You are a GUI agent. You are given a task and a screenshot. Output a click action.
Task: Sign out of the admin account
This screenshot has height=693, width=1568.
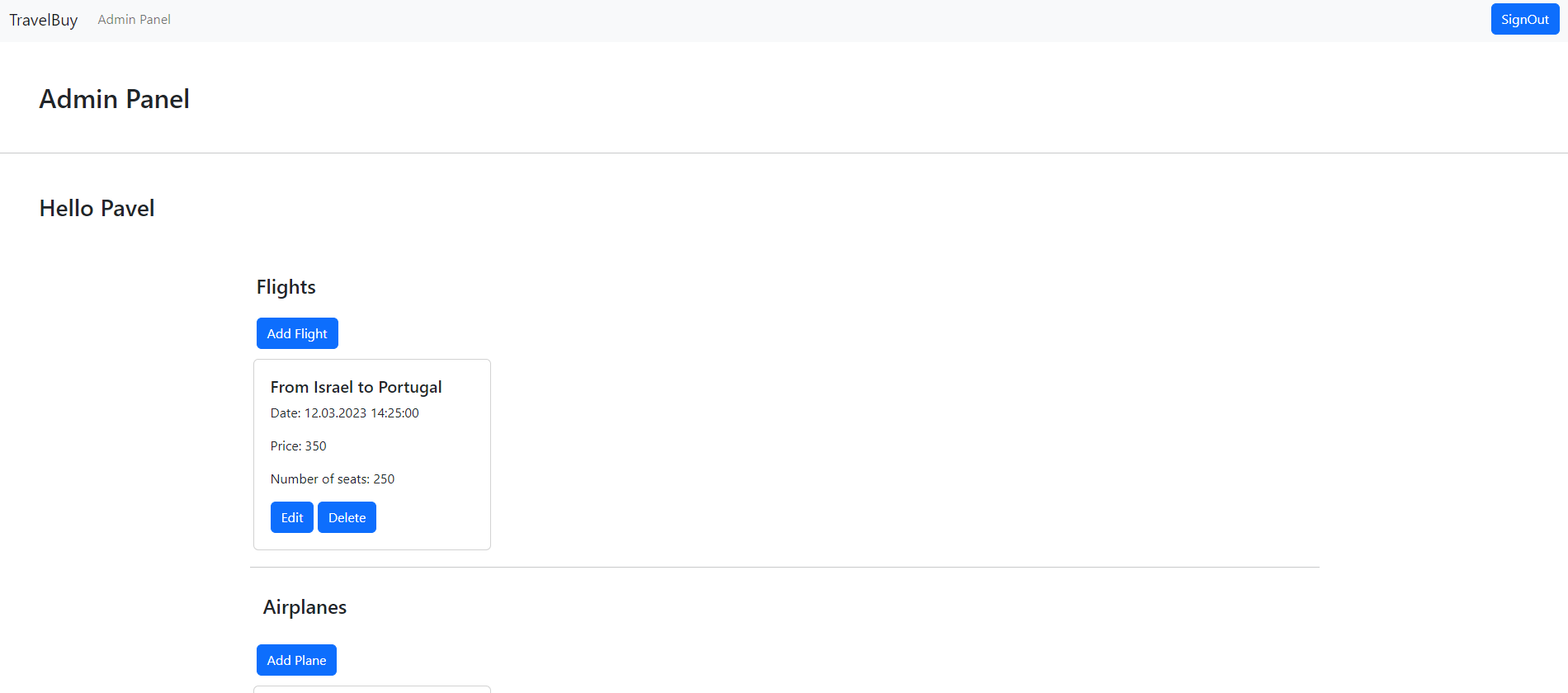coord(1523,18)
